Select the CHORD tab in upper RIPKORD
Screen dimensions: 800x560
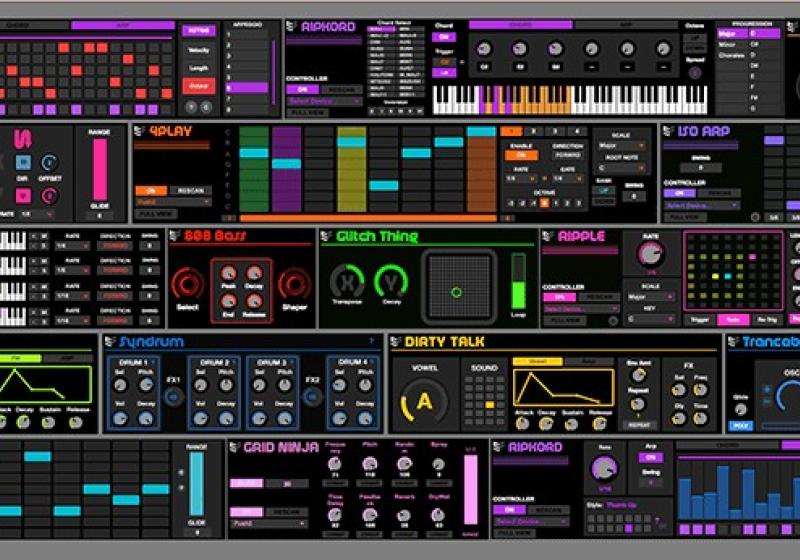pyautogui.click(x=520, y=24)
